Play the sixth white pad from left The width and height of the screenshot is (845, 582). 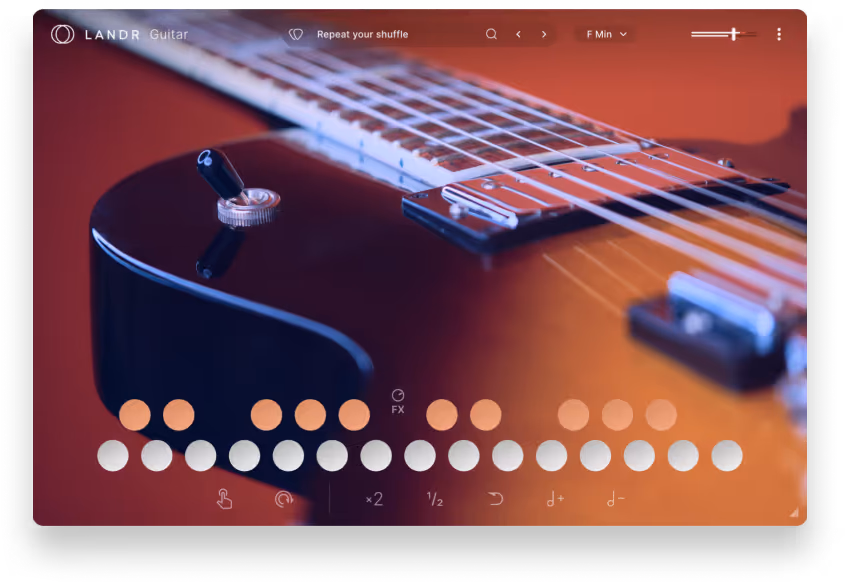pyautogui.click(x=332, y=455)
